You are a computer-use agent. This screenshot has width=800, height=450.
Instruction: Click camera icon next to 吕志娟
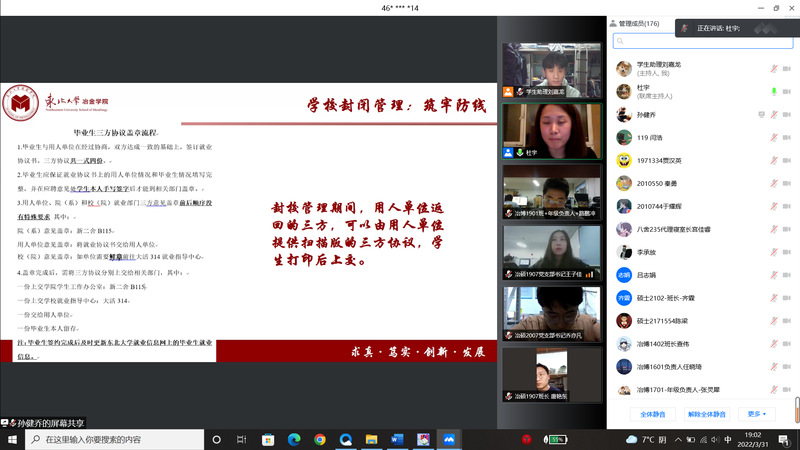(x=788, y=275)
